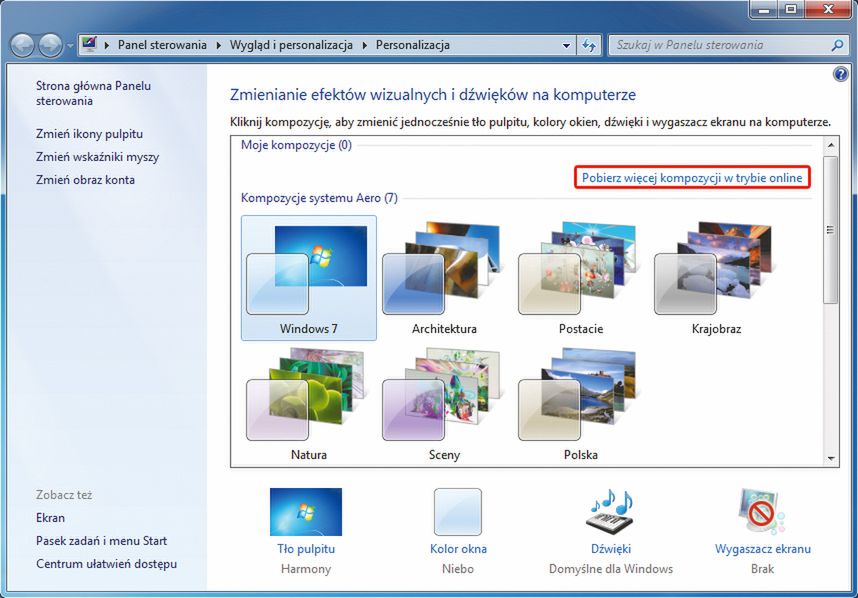Screen dimensions: 858x598
Task: Minimize the Personalizacja window
Action: 764,9
